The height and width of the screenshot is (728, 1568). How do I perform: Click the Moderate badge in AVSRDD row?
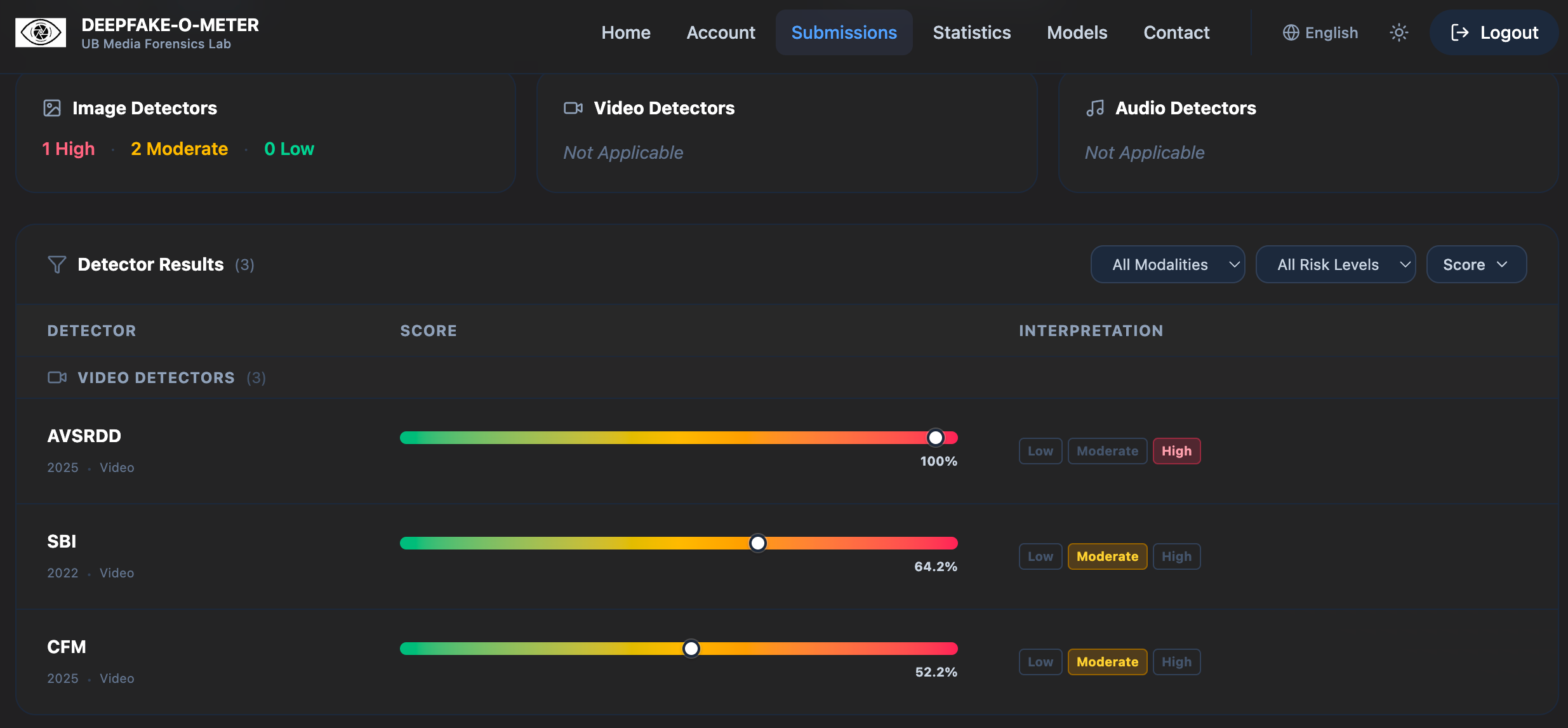(1107, 451)
